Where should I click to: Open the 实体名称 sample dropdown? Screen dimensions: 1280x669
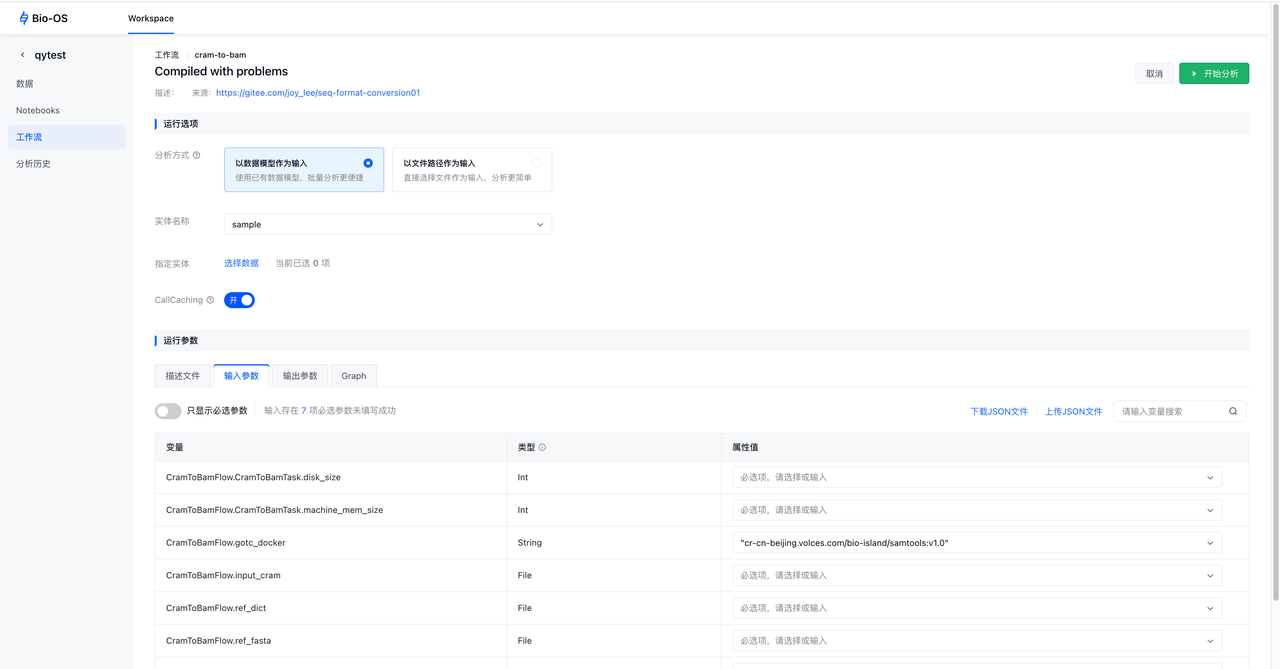388,225
